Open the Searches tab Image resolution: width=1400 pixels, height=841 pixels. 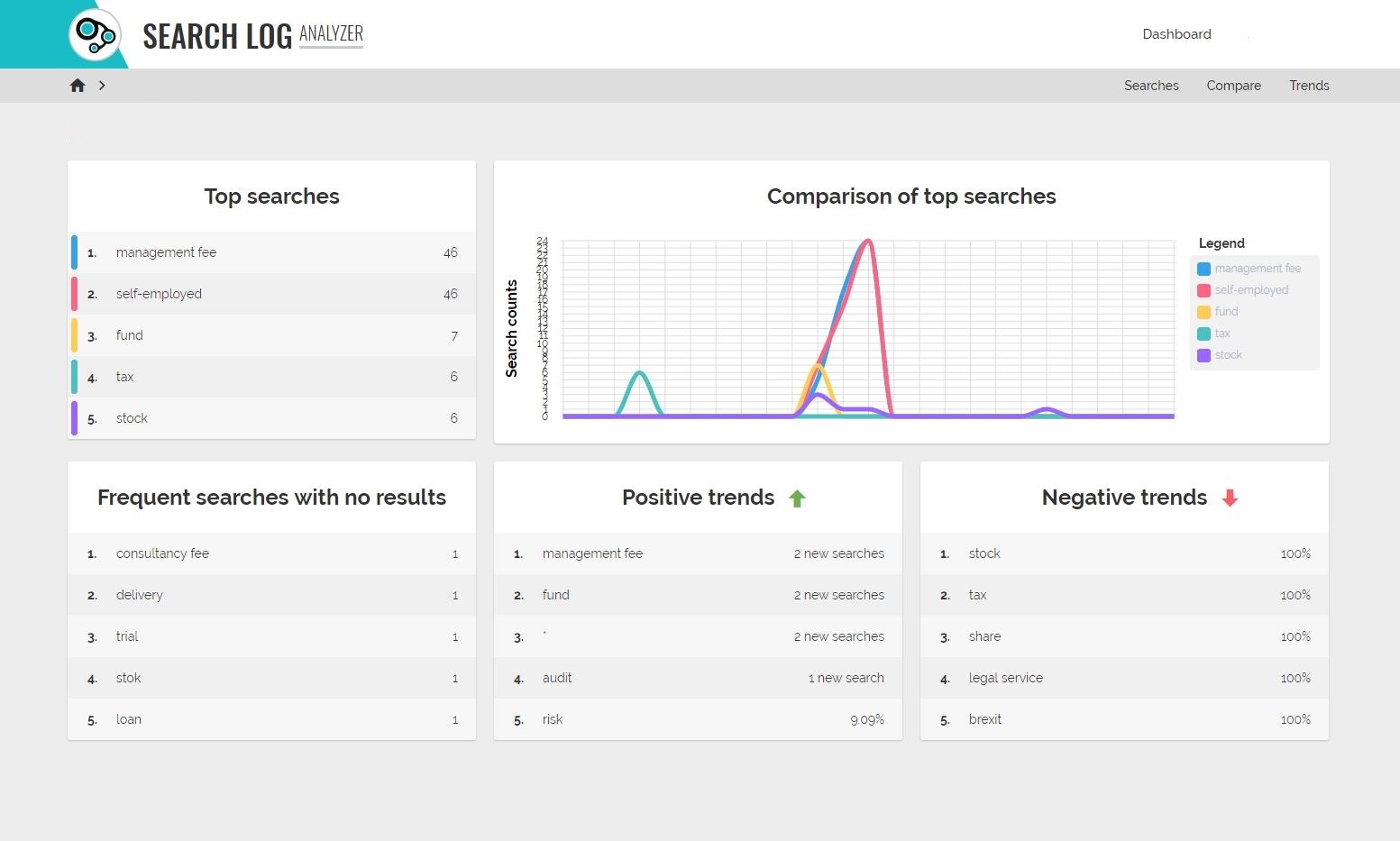point(1151,86)
